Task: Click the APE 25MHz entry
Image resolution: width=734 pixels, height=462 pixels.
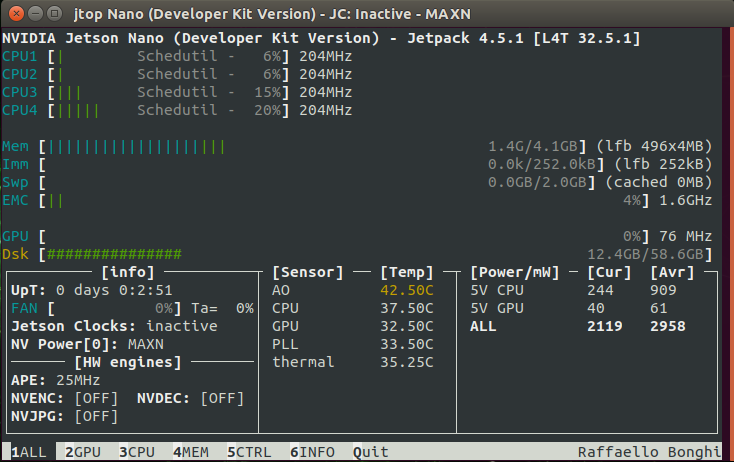Action: click(55, 381)
